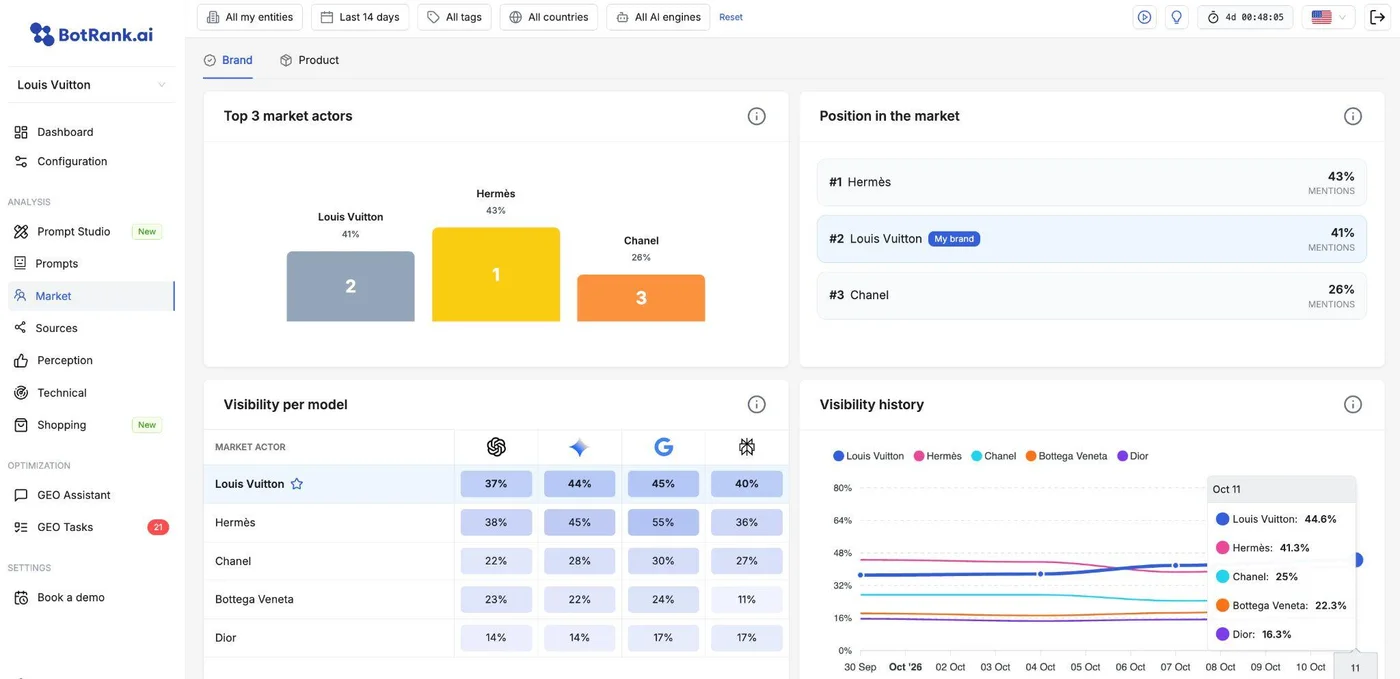
Task: Open the Perception thumbs-up icon
Action: (x=20, y=360)
